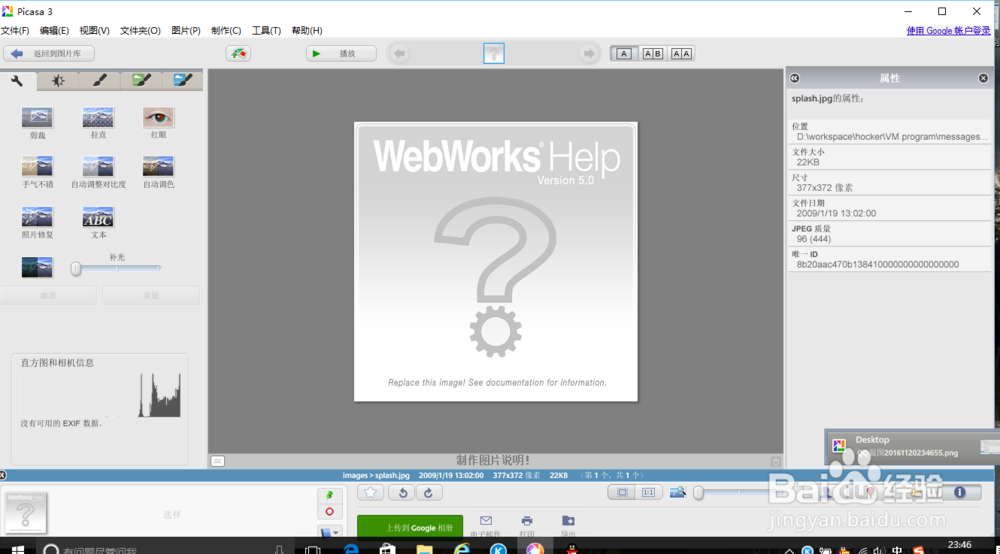Click the fill light preview icon

(x=37, y=267)
